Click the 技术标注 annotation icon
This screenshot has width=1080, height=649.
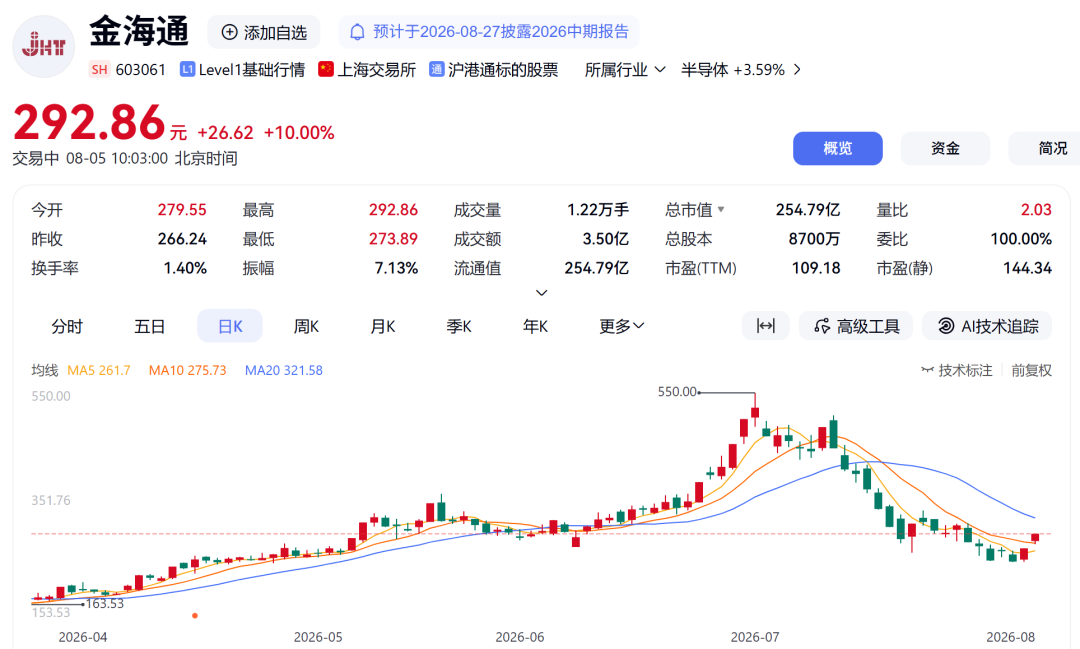coord(928,371)
